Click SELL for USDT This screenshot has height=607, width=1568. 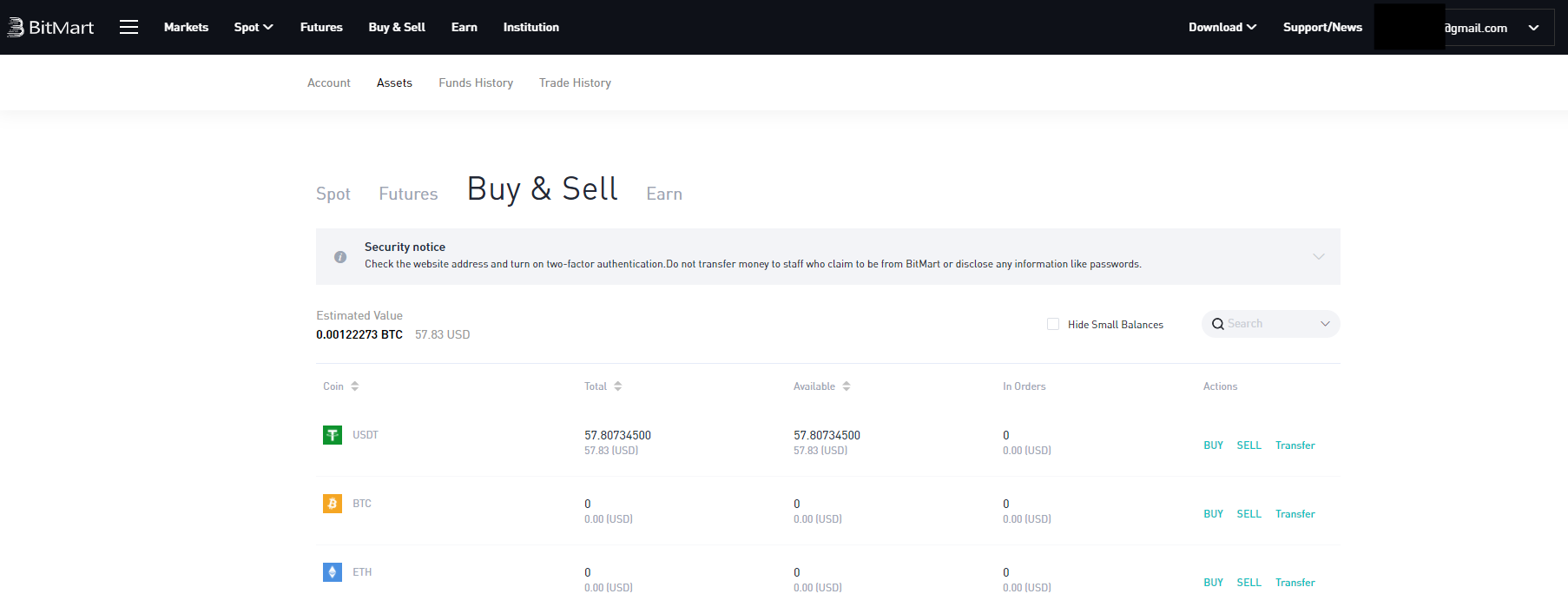click(x=1249, y=445)
